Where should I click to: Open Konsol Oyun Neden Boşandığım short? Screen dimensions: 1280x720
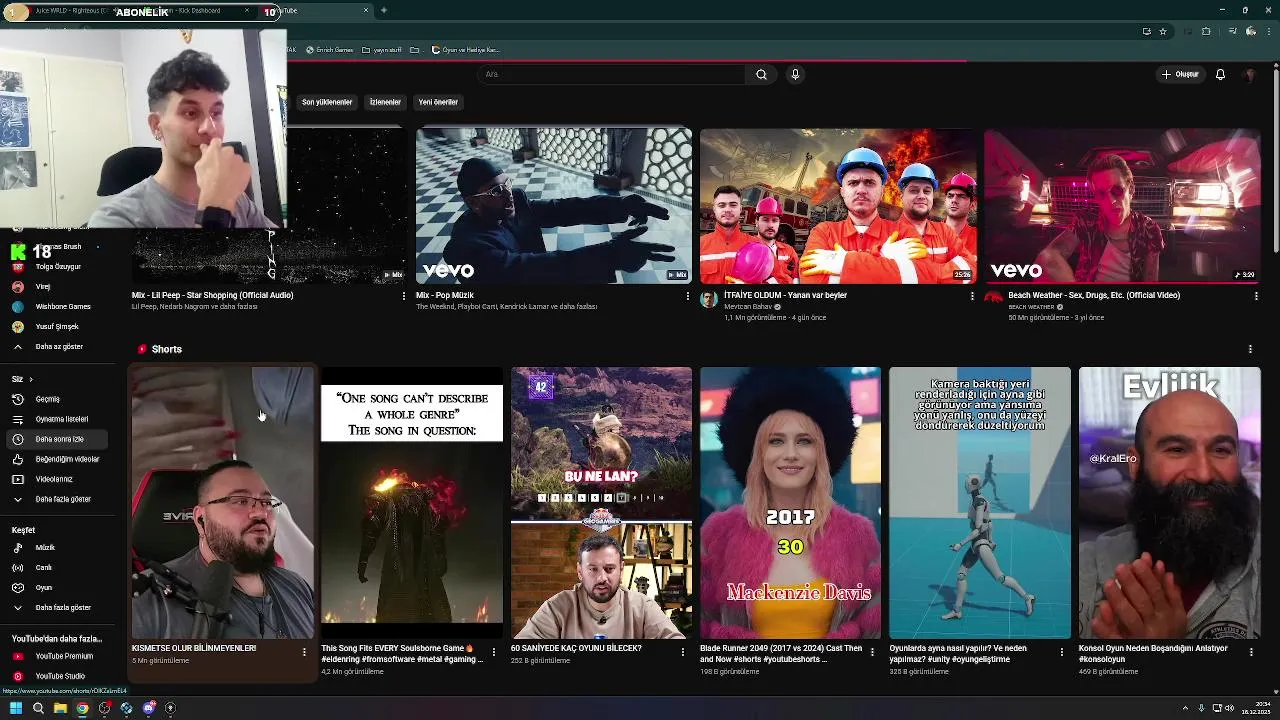click(1170, 502)
